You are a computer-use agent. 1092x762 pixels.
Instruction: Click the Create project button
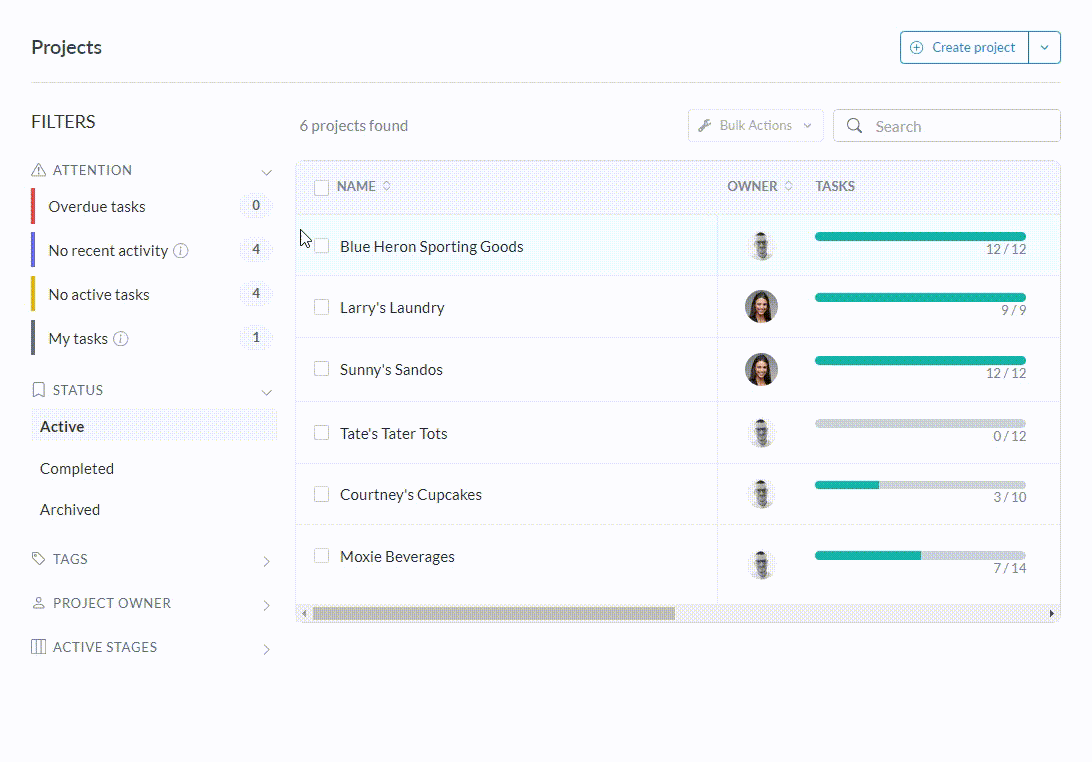point(964,47)
